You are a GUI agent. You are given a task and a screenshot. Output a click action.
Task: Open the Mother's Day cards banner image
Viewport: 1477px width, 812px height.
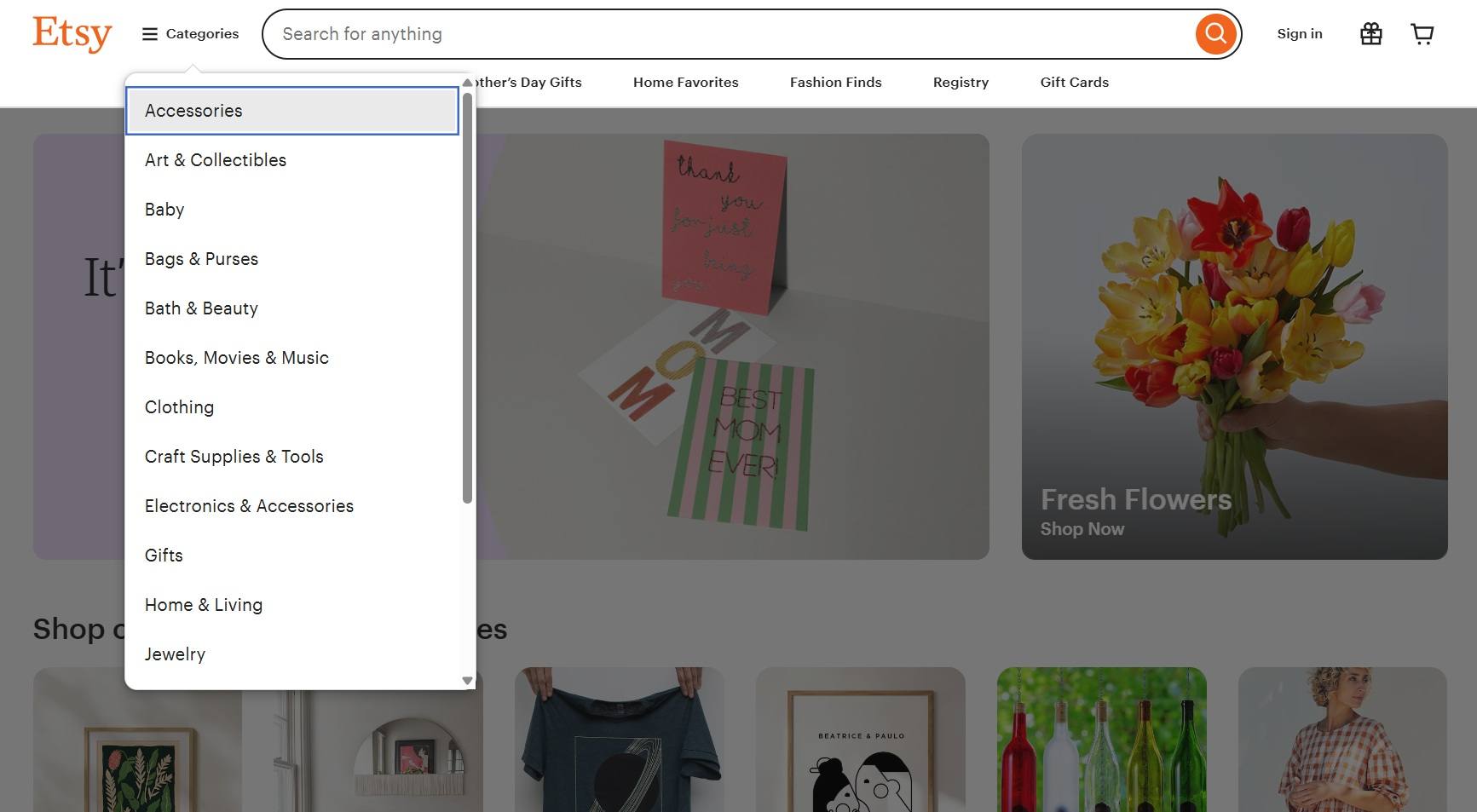pyautogui.click(x=733, y=347)
